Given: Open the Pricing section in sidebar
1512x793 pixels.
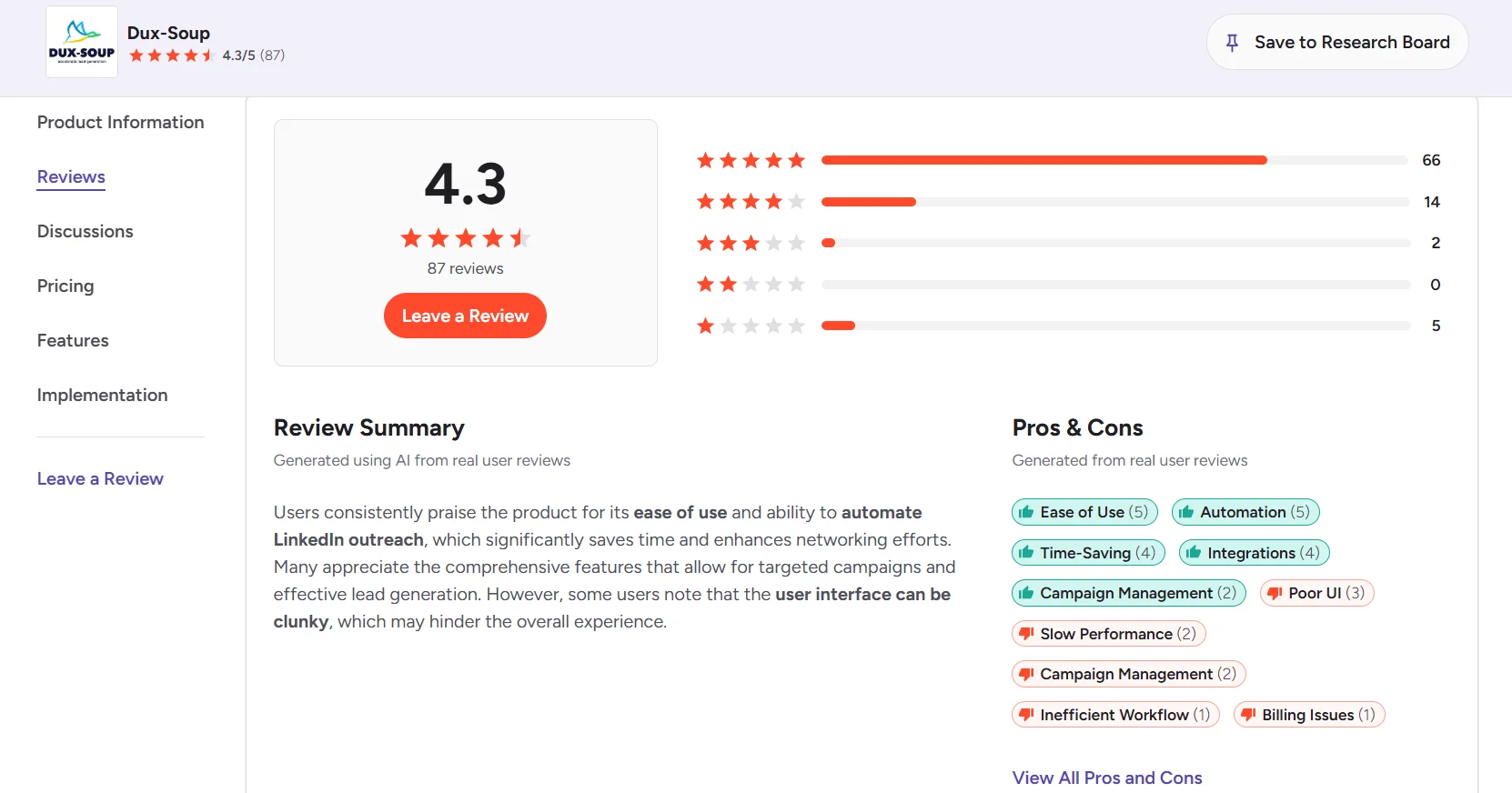Looking at the screenshot, I should [66, 286].
